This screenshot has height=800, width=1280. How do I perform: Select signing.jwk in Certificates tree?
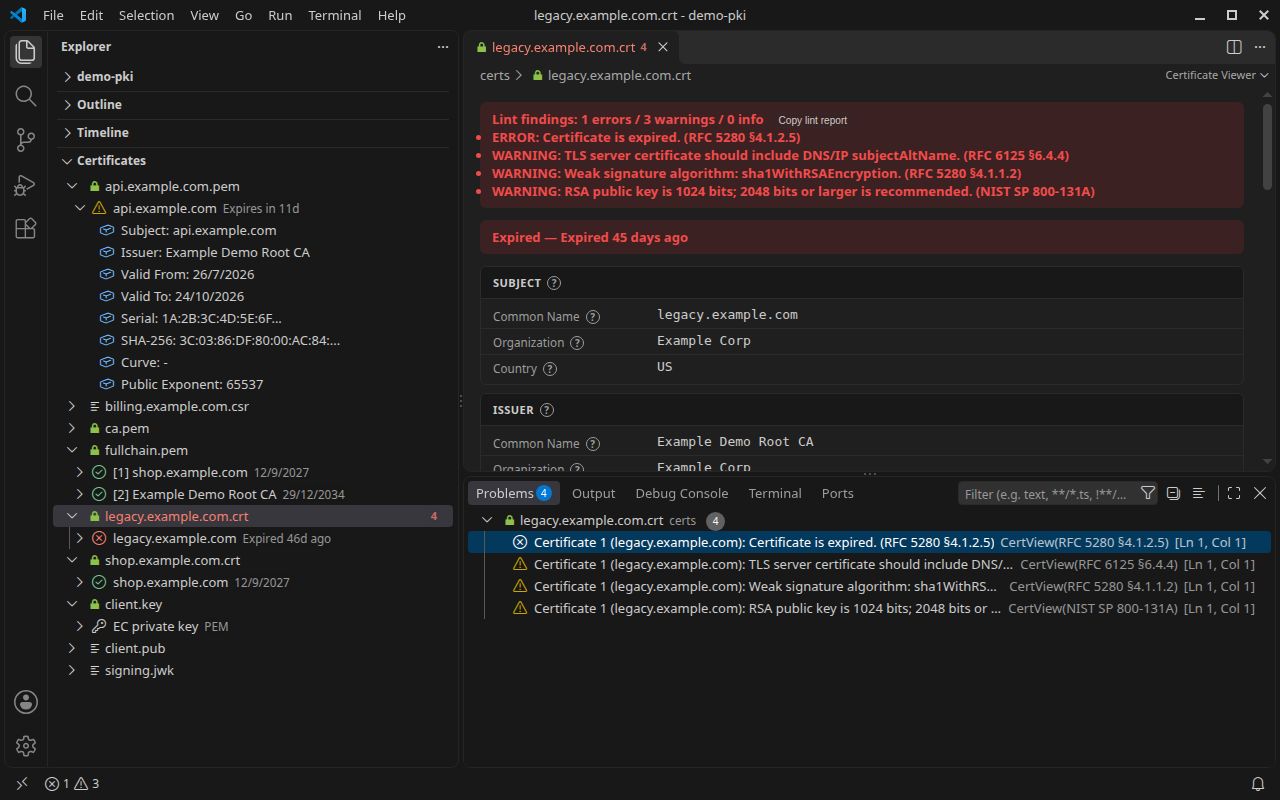point(253,671)
